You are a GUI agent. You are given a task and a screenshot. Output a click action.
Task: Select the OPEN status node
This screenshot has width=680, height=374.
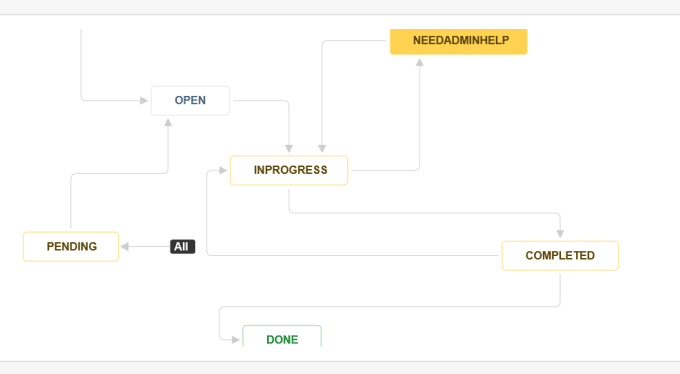point(190,101)
